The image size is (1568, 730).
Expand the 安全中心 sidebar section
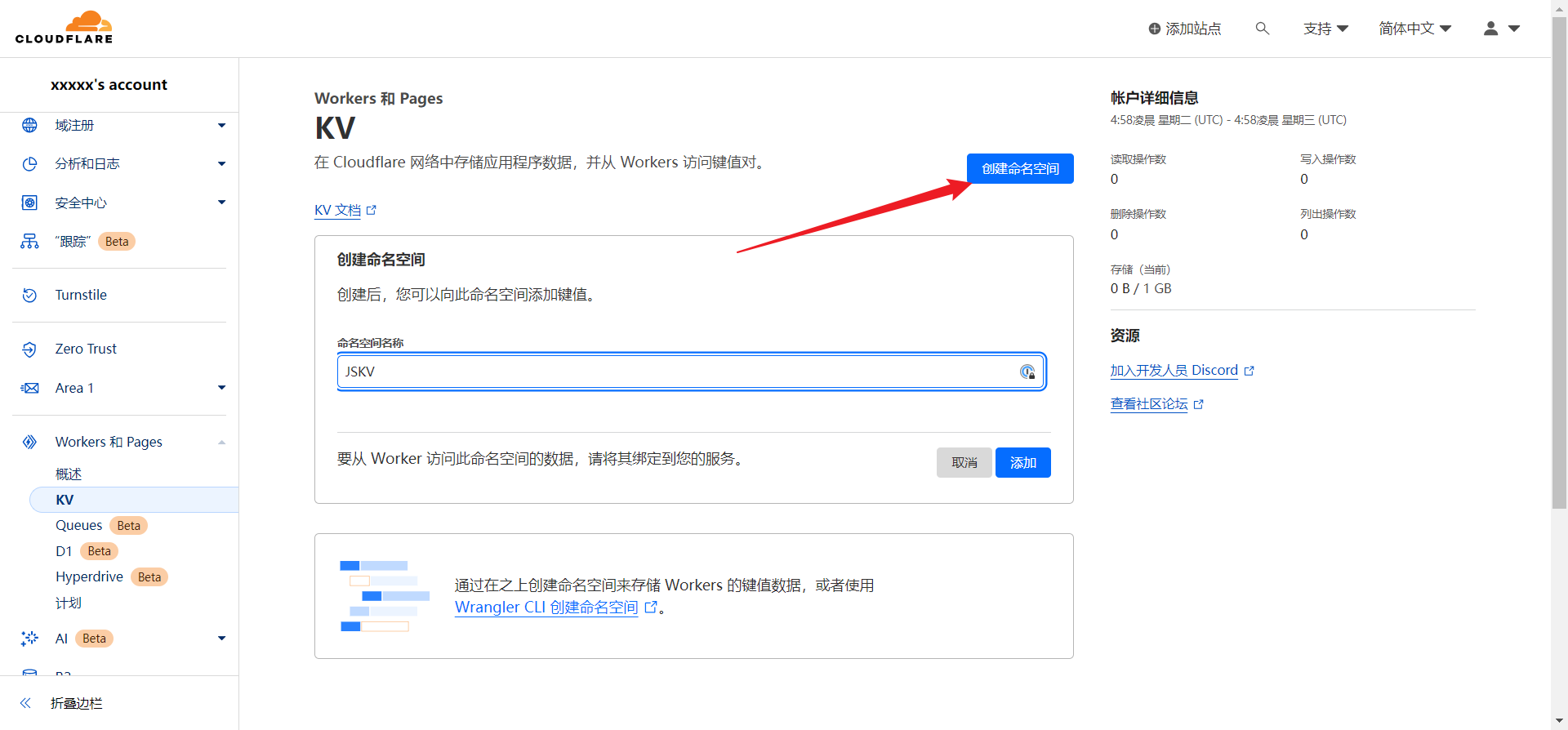pyautogui.click(x=221, y=203)
